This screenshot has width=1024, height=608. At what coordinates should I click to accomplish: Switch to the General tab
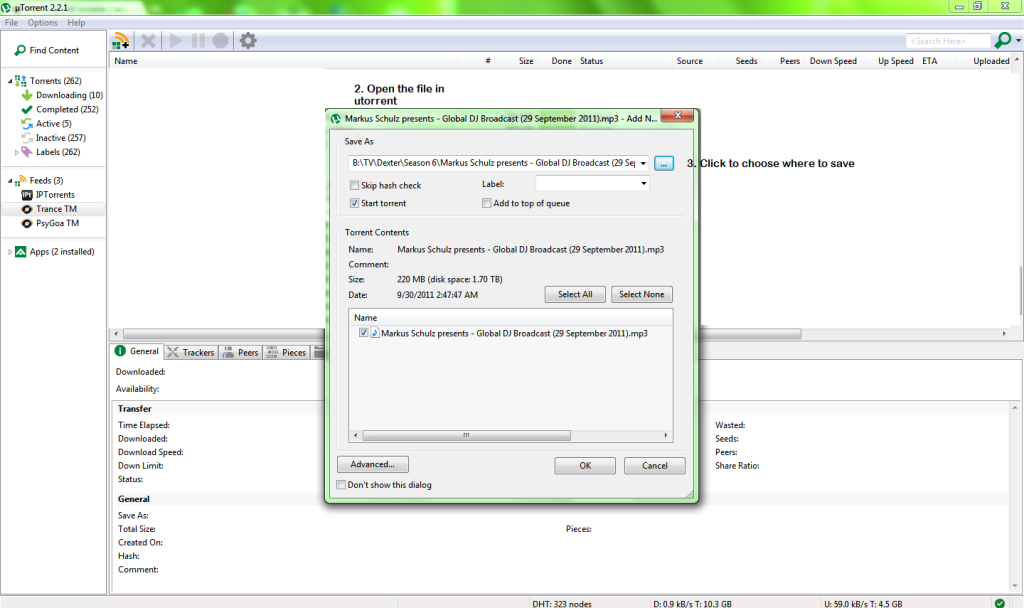point(137,351)
